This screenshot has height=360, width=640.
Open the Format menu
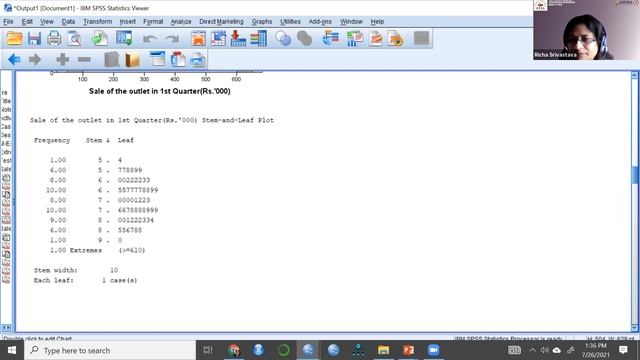coord(153,22)
